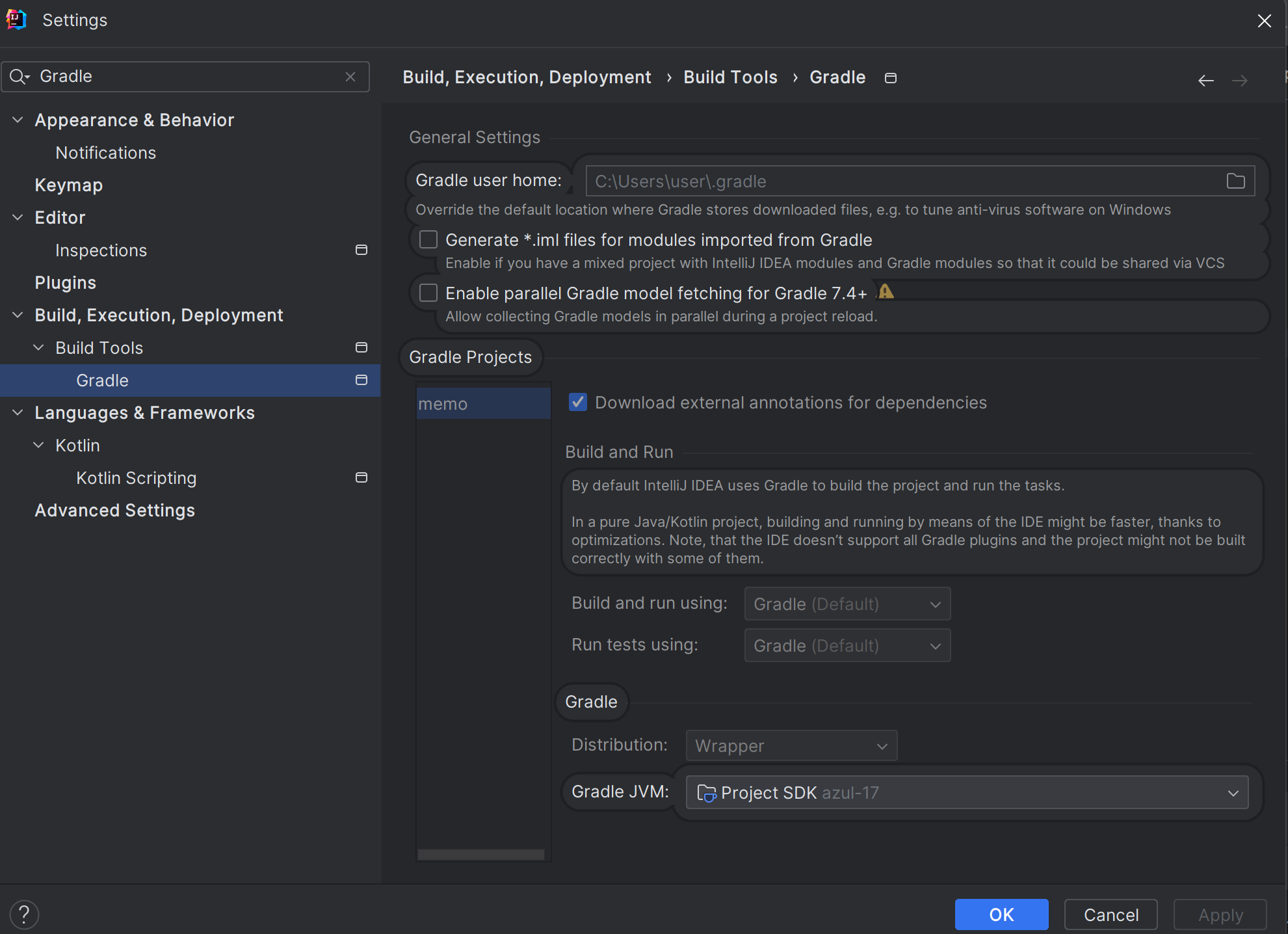Click the Appearance & Behavior label

coord(134,120)
